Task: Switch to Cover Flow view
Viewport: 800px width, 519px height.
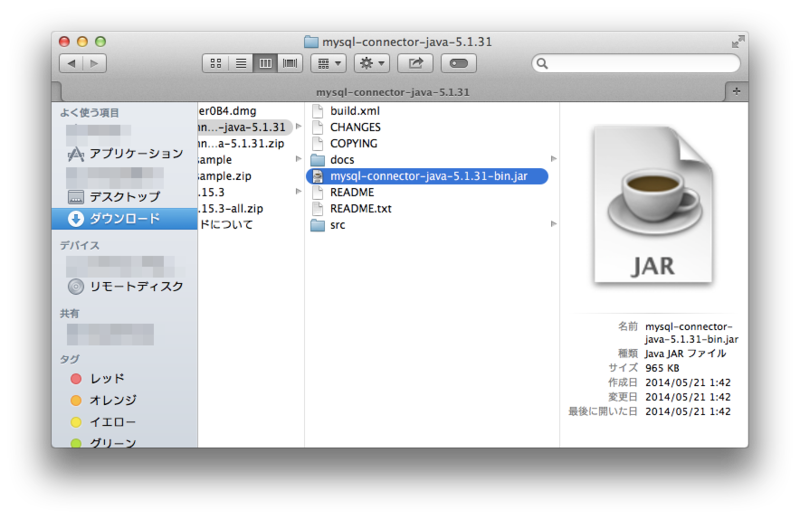Action: coord(290,63)
